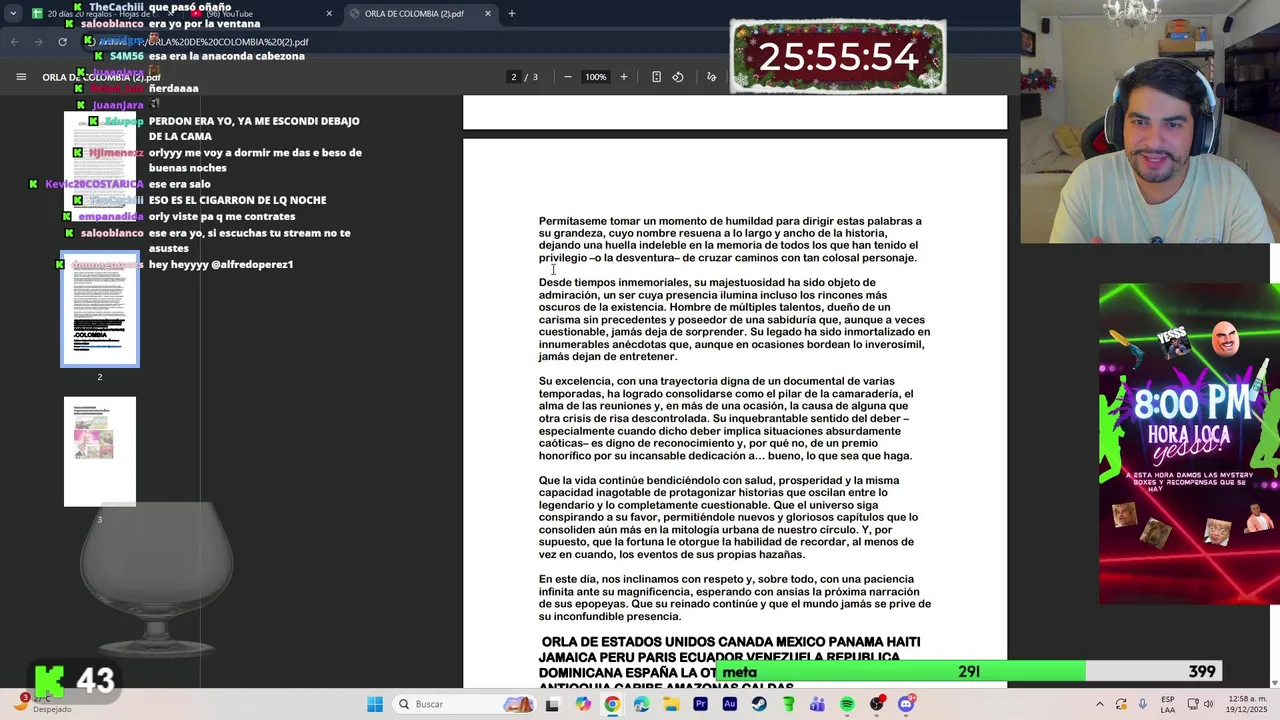This screenshot has width=1280, height=720.
Task: Open File Explorer from the taskbar
Action: (x=671, y=704)
